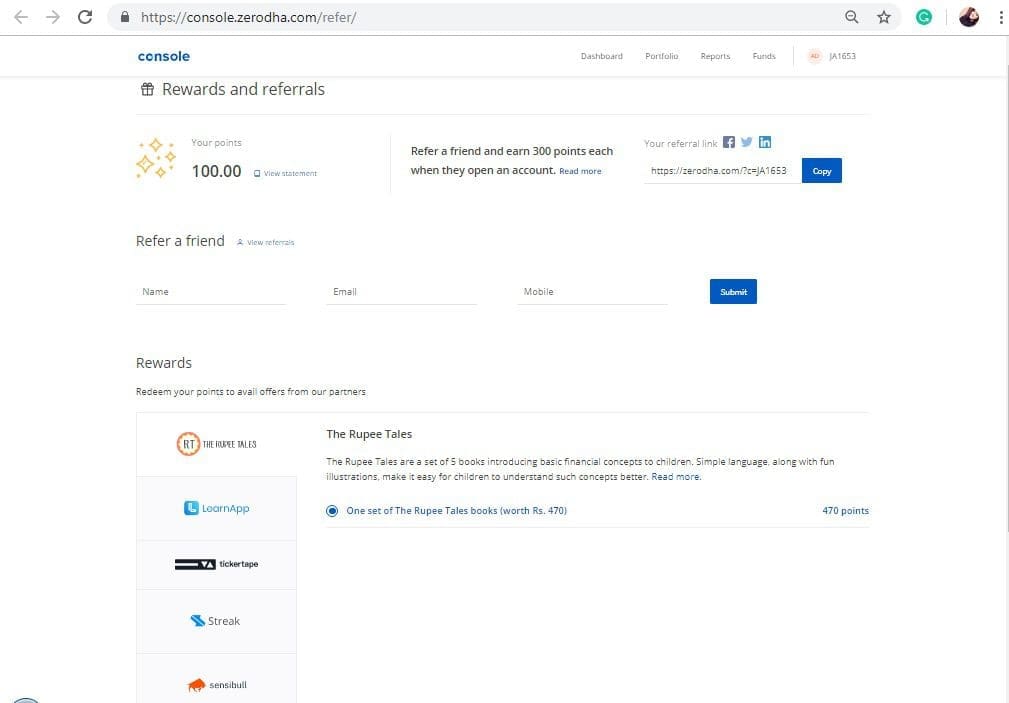Share referral link on LinkedIn
Viewport: 1009px width, 703px height.
coord(764,142)
